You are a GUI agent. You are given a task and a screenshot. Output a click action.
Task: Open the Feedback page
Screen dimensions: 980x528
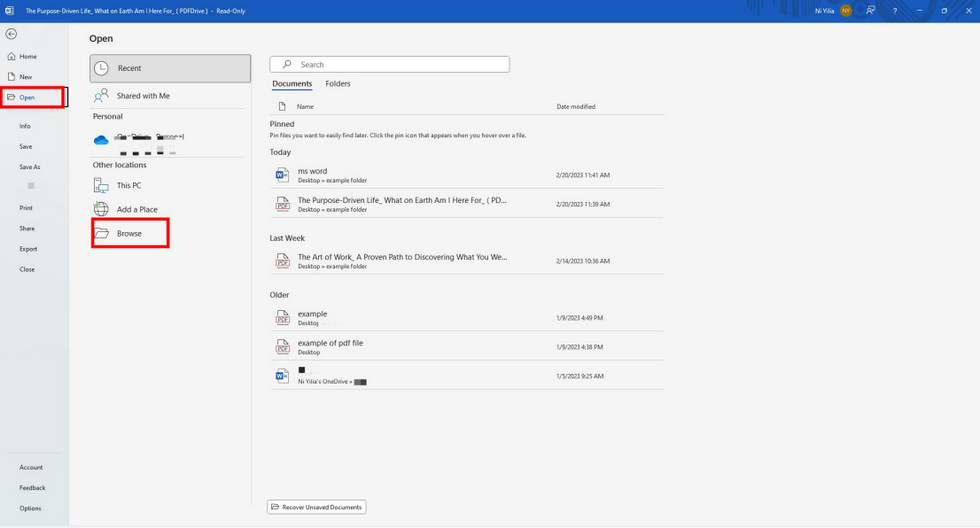coord(32,488)
